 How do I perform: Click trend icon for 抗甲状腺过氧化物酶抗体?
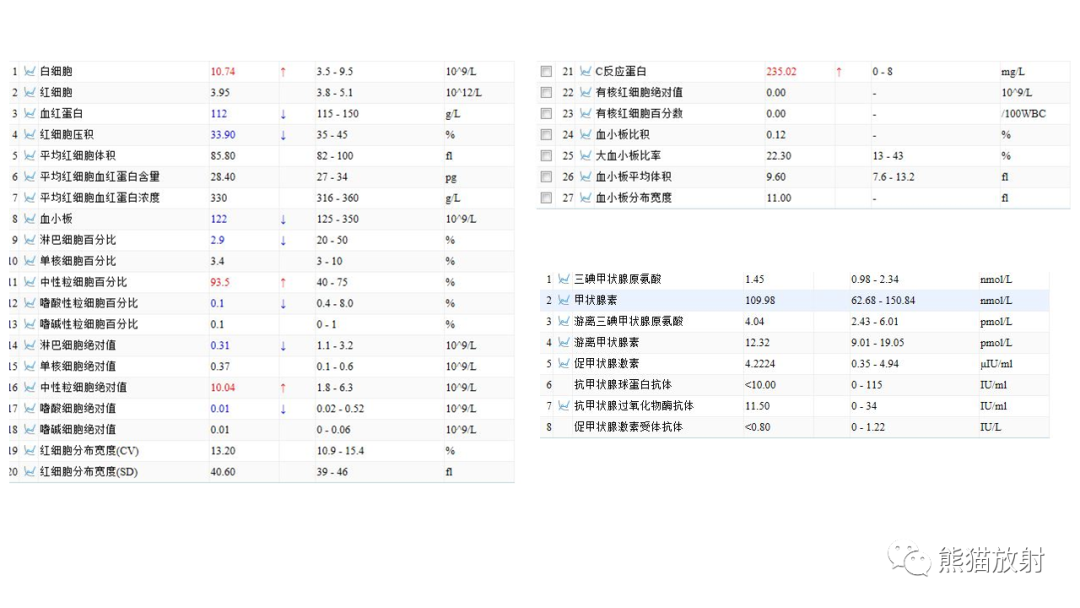pyautogui.click(x=564, y=406)
